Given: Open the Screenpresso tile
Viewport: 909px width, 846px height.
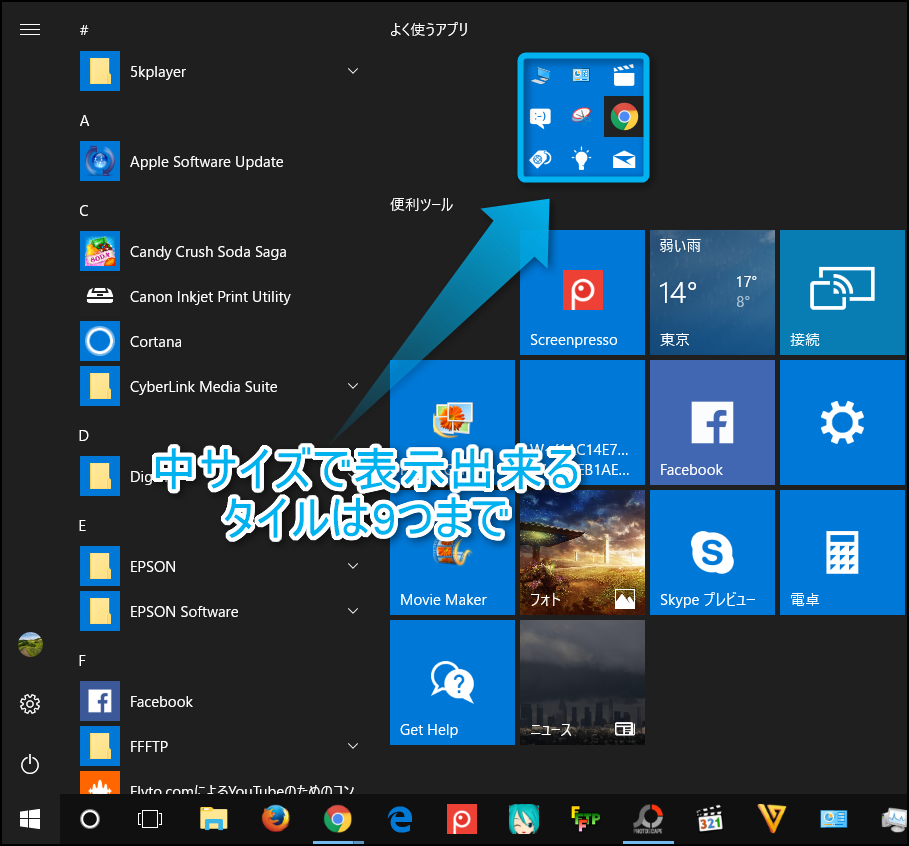Looking at the screenshot, I should (582, 292).
